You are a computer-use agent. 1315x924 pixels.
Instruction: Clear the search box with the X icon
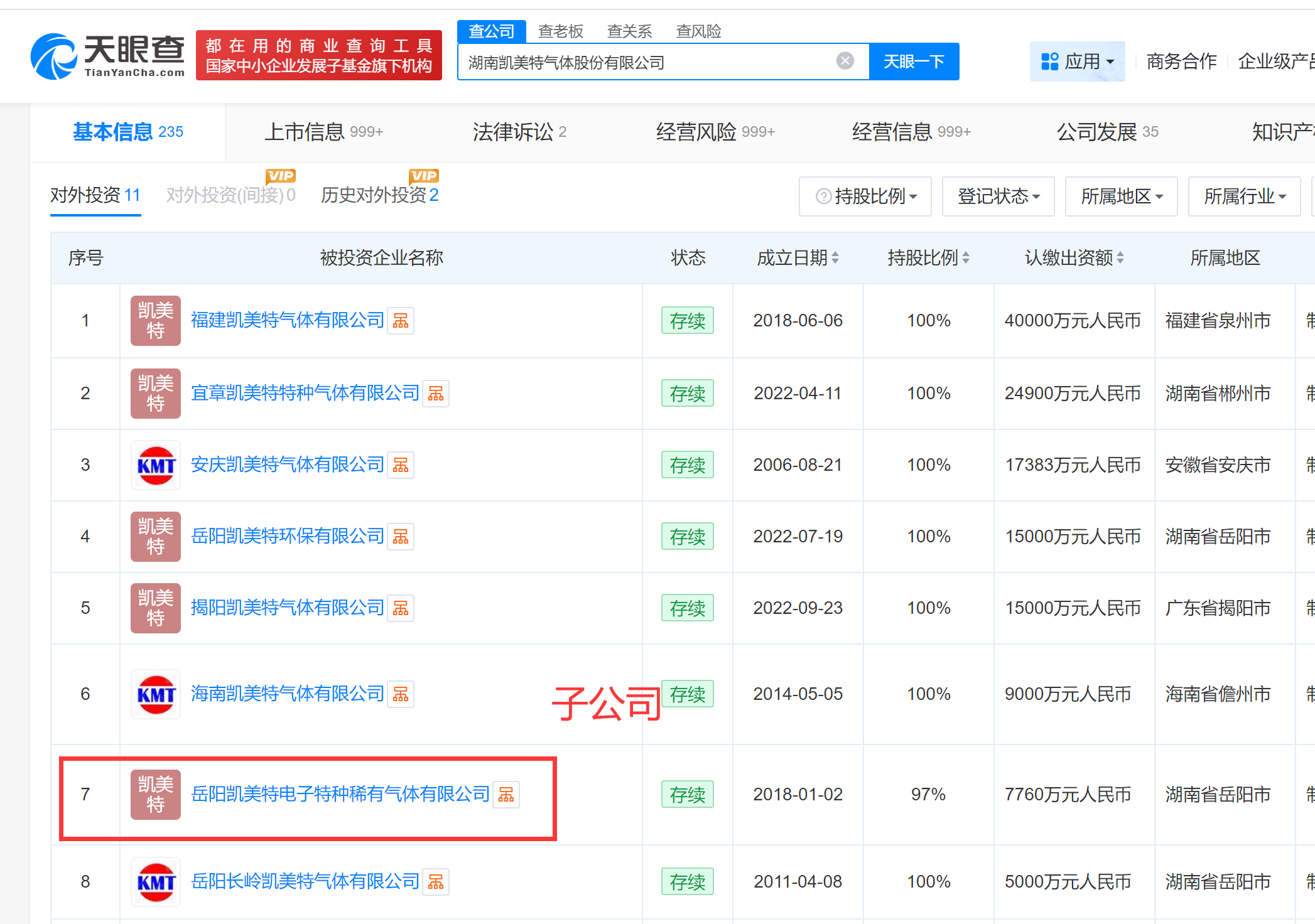pyautogui.click(x=845, y=61)
